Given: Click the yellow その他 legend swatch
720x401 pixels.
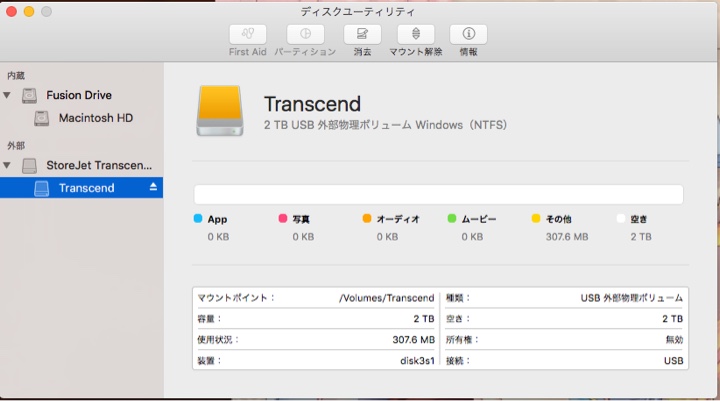Looking at the screenshot, I should tap(536, 219).
